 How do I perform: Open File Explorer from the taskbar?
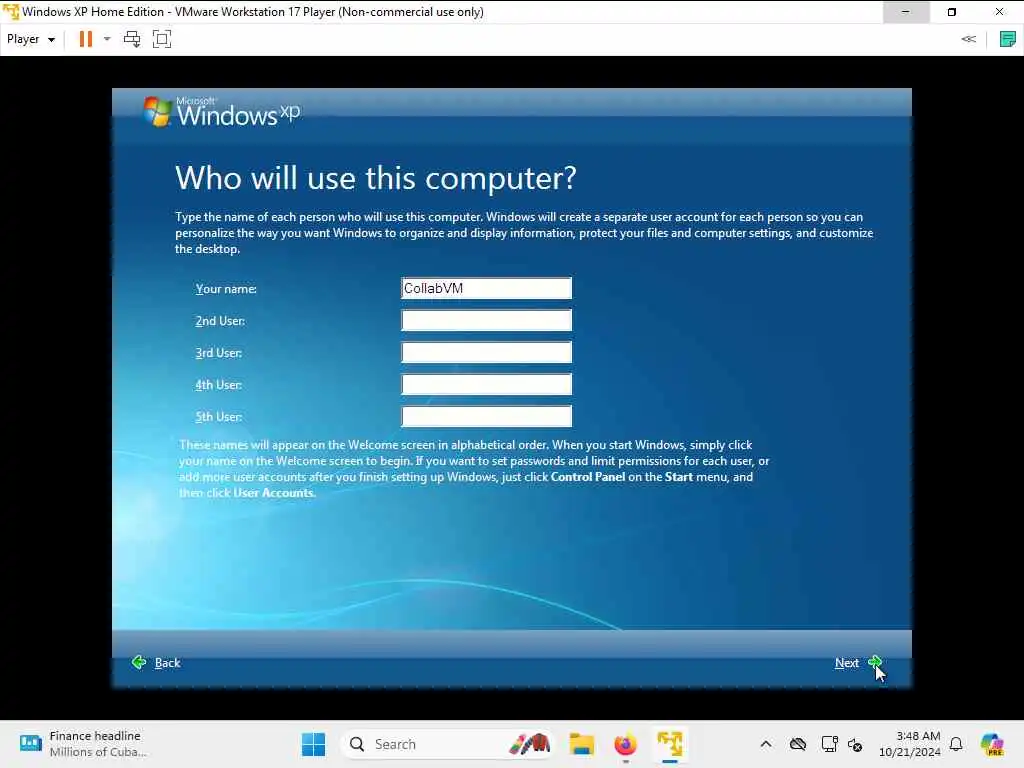pos(581,744)
